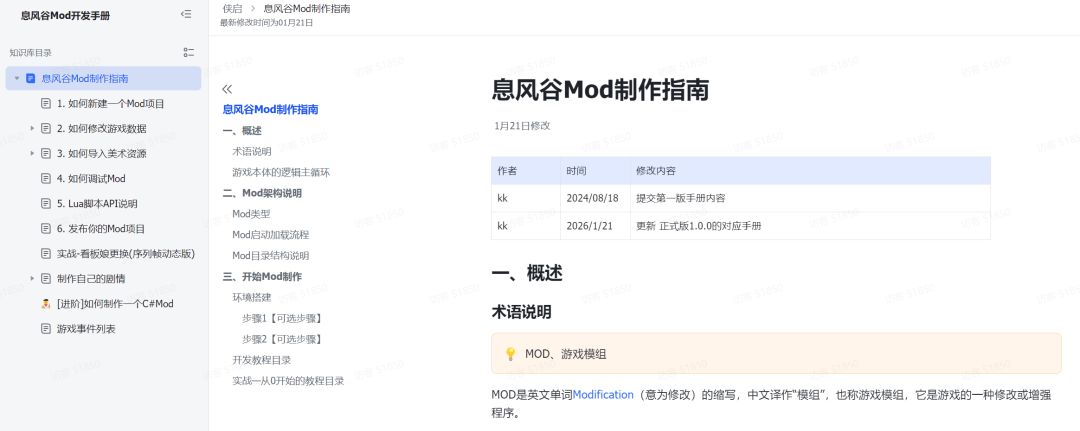The width and height of the screenshot is (1080, 431).
Task: Click the 最新修改时间为01月21日 text
Action: 267,23
